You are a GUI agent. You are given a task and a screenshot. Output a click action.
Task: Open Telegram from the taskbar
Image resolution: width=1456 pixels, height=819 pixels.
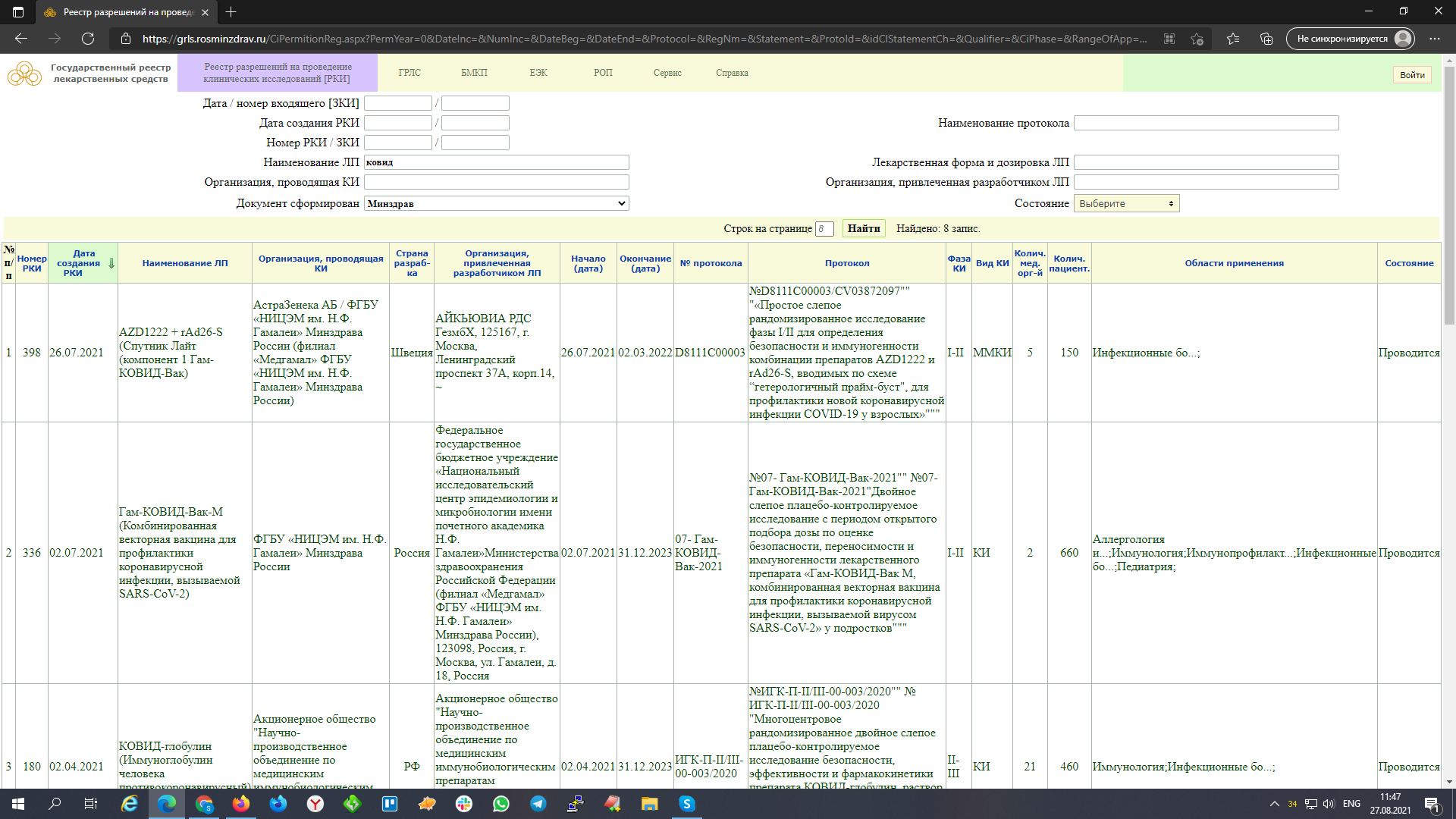point(538,804)
